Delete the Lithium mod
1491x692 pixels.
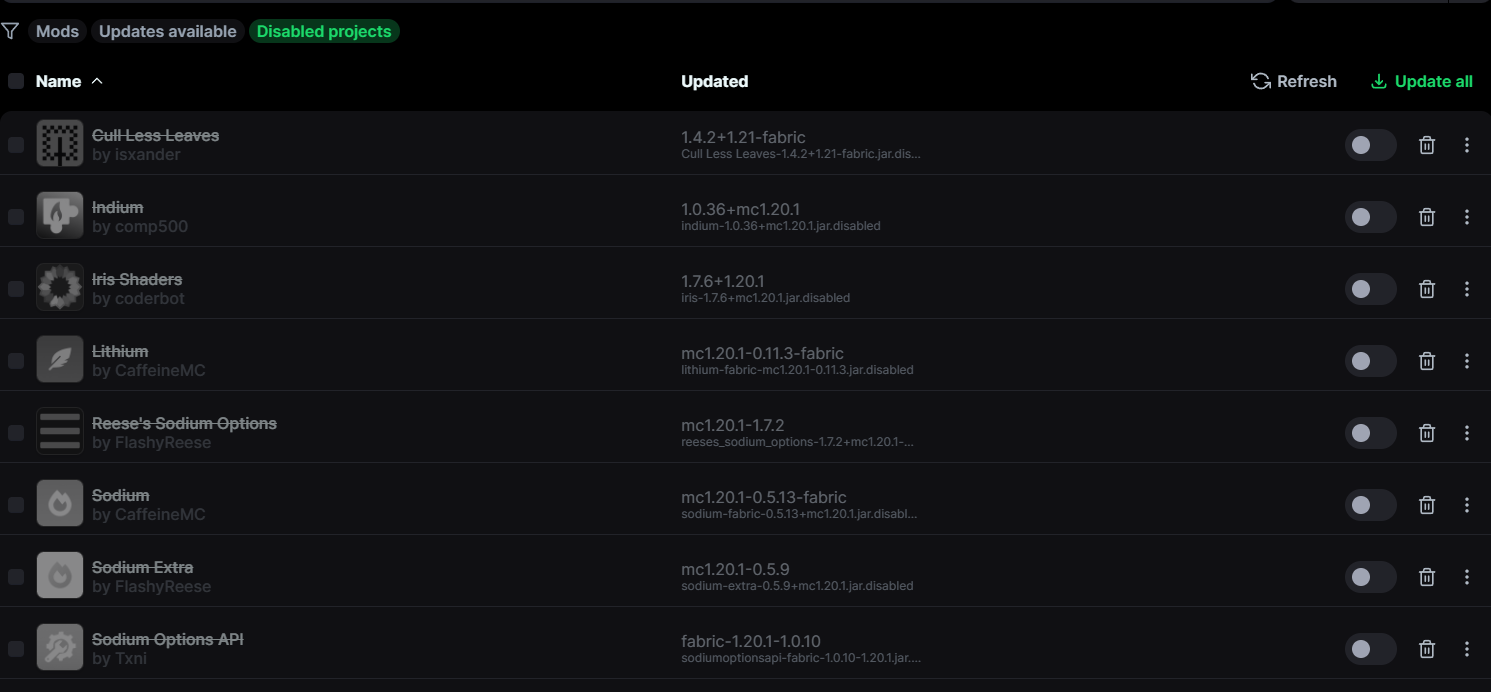[x=1427, y=361]
